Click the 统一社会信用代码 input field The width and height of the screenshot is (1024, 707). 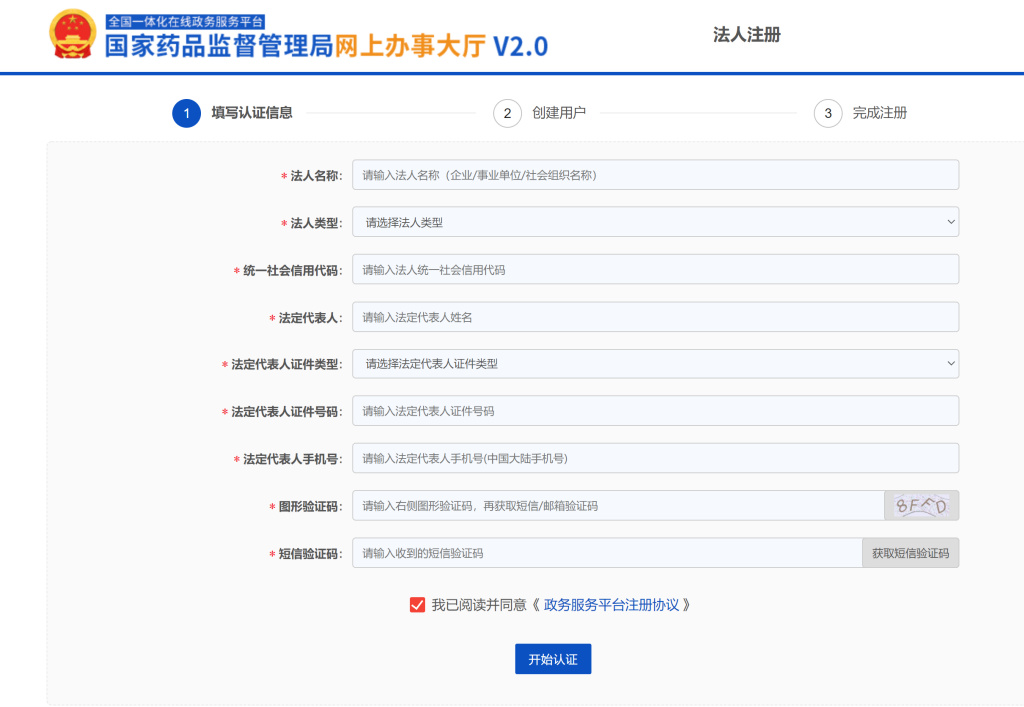[x=655, y=268]
